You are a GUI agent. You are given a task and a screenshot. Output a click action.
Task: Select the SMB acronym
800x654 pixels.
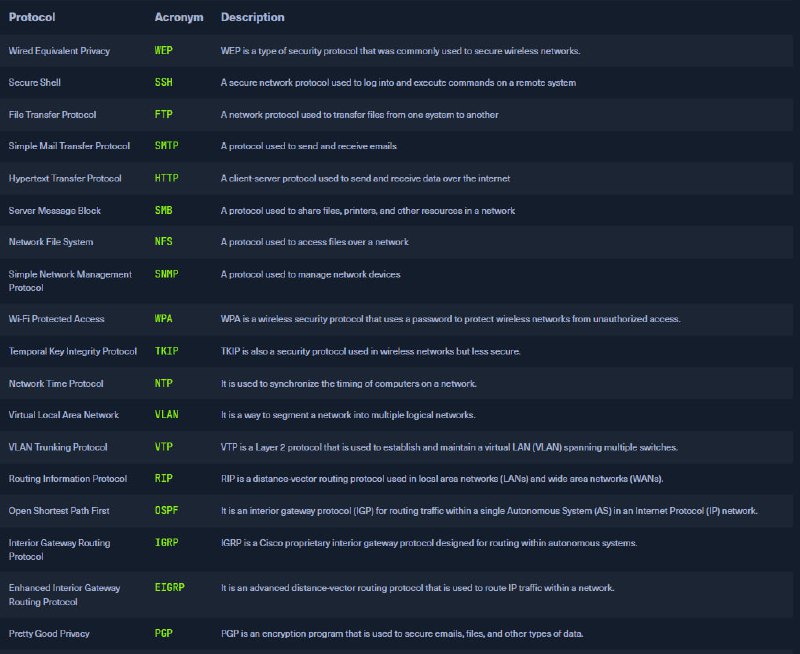pyautogui.click(x=163, y=210)
